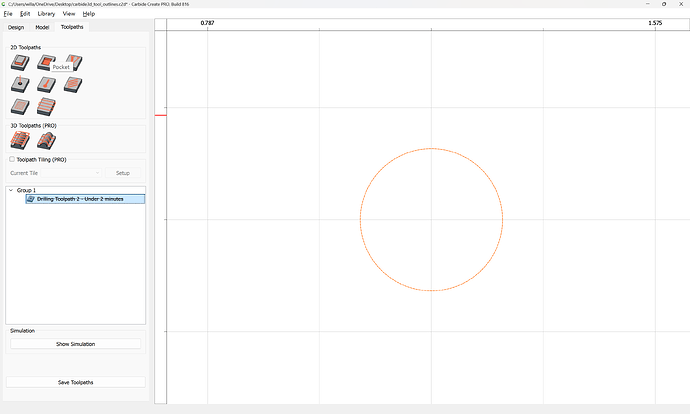Click the tiling Setup button
Screen dimensions: 690x414
123,173
